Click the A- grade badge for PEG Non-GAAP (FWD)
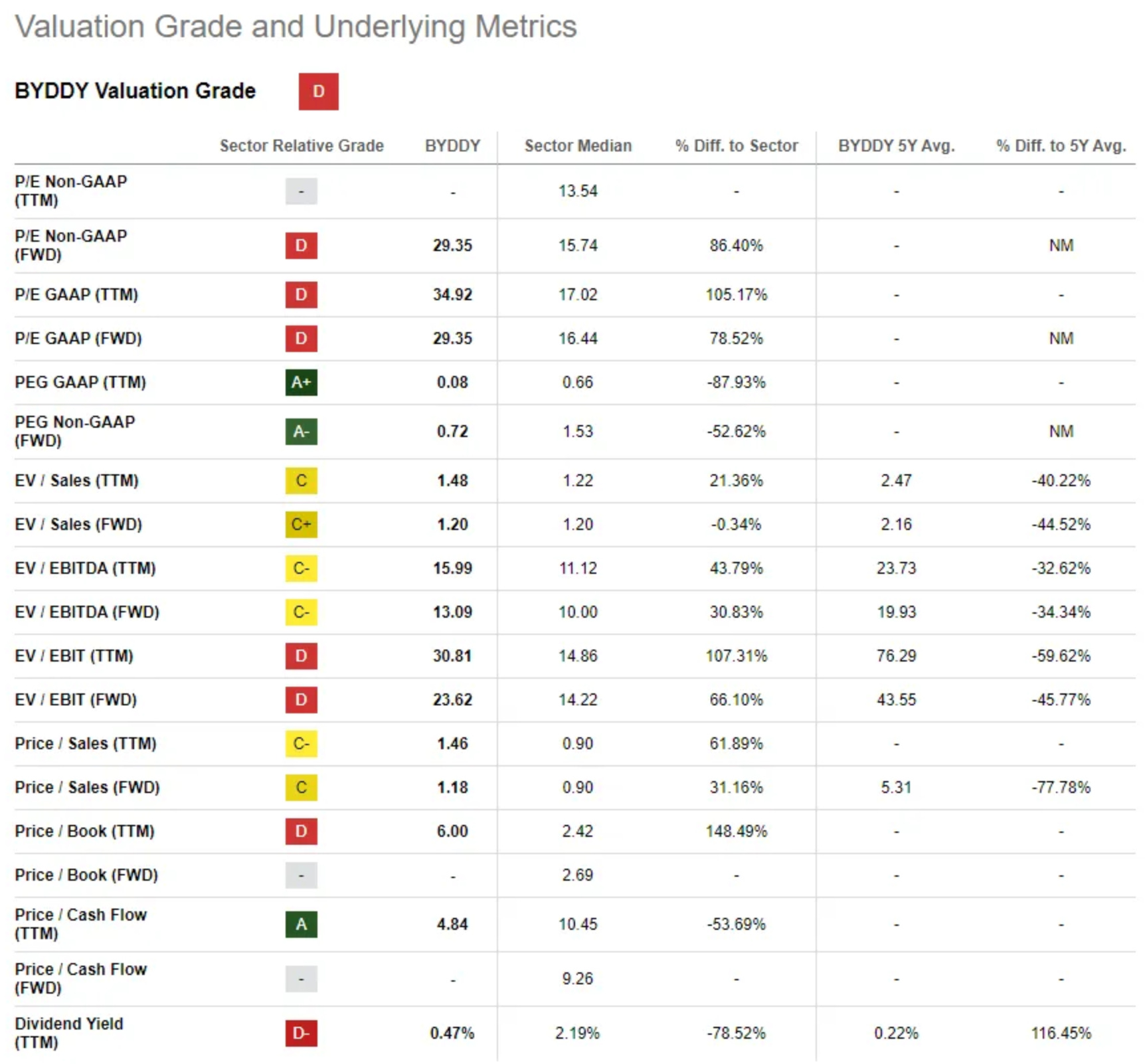1145x1064 pixels. 301,432
